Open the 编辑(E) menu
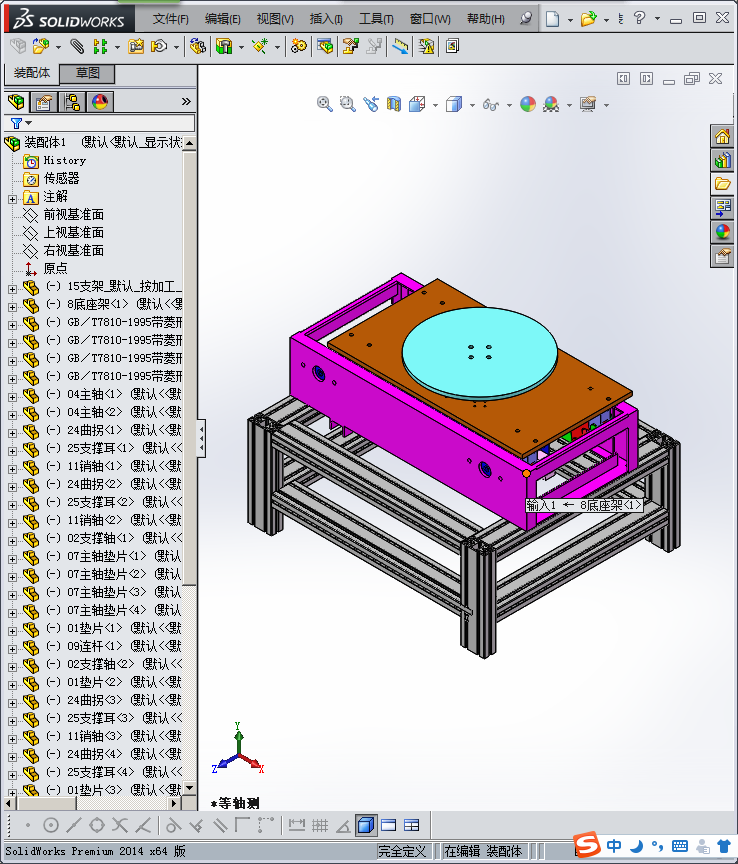The height and width of the screenshot is (864, 738). click(x=223, y=19)
